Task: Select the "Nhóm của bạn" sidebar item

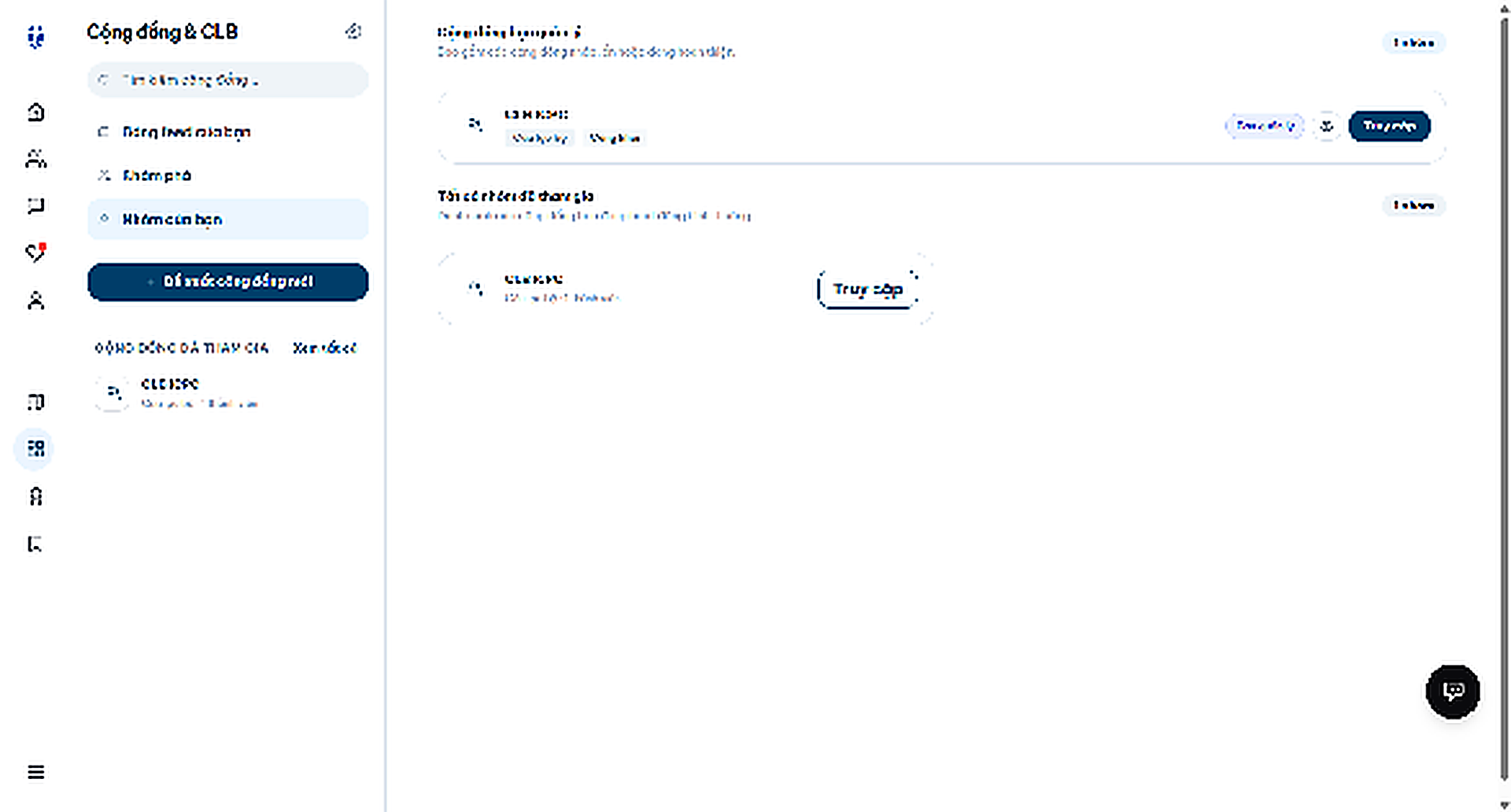Action: [227, 219]
